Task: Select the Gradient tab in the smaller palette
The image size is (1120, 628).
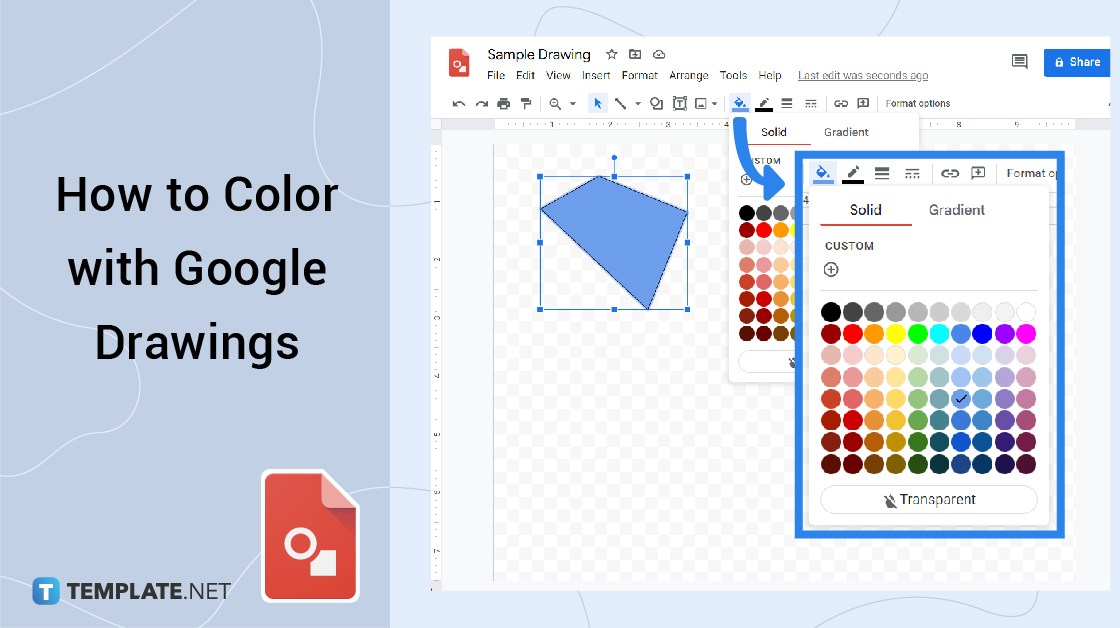Action: (846, 132)
